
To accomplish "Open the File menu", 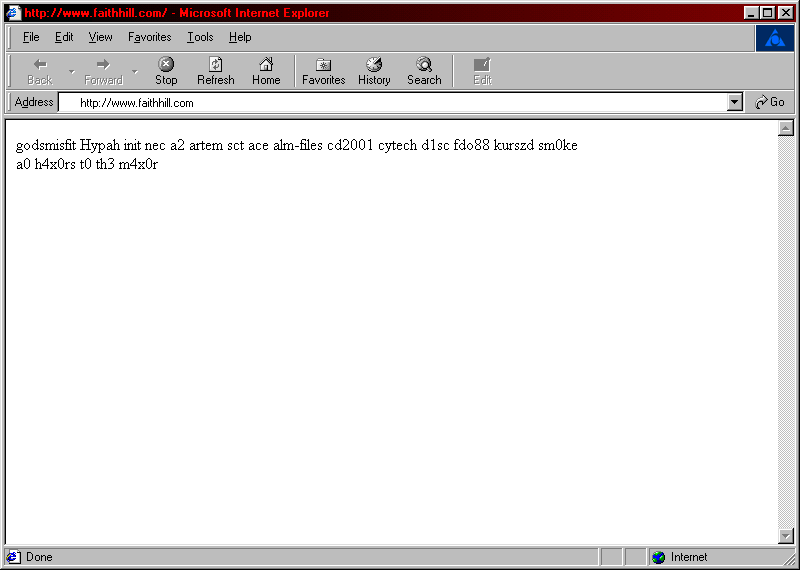I will point(31,37).
